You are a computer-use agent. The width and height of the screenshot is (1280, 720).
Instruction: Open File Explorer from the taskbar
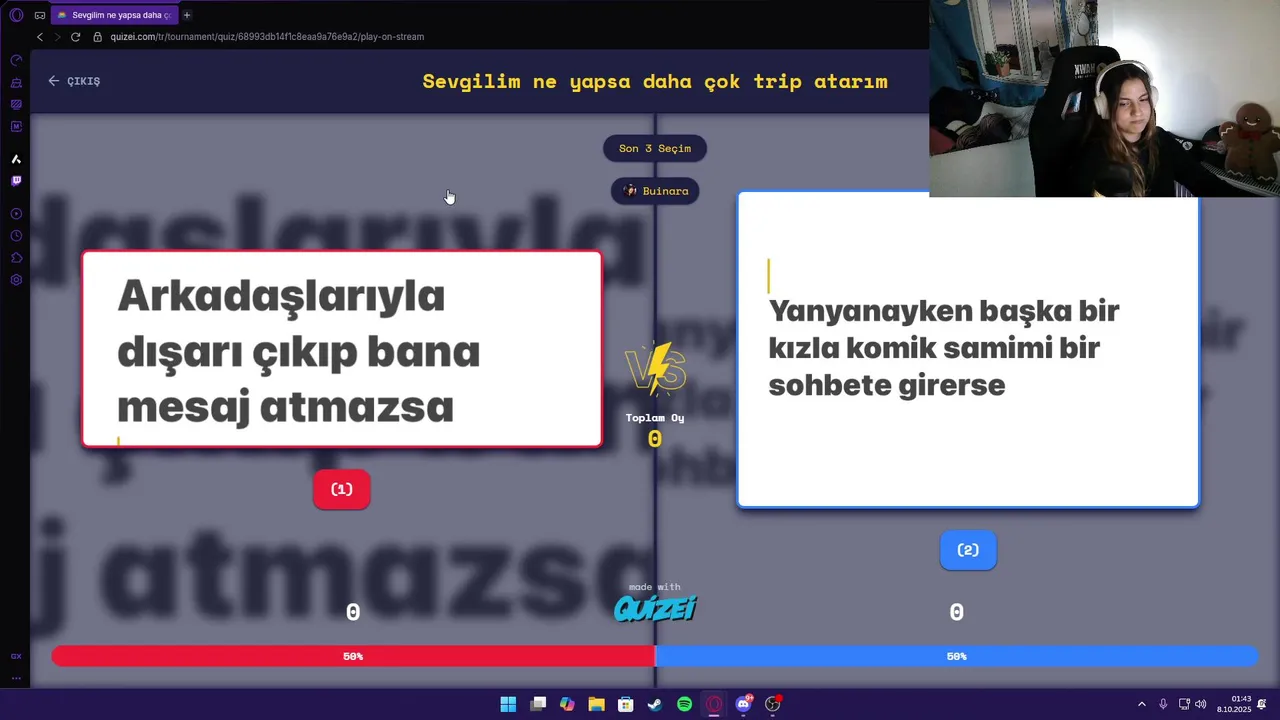596,704
